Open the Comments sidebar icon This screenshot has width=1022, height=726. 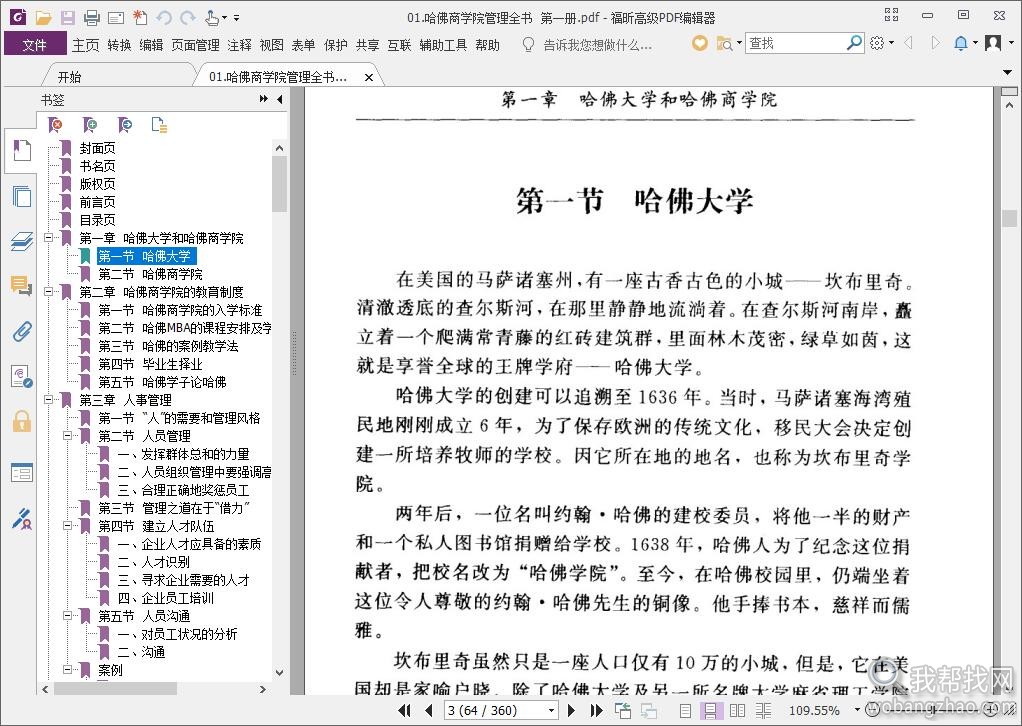(x=22, y=285)
